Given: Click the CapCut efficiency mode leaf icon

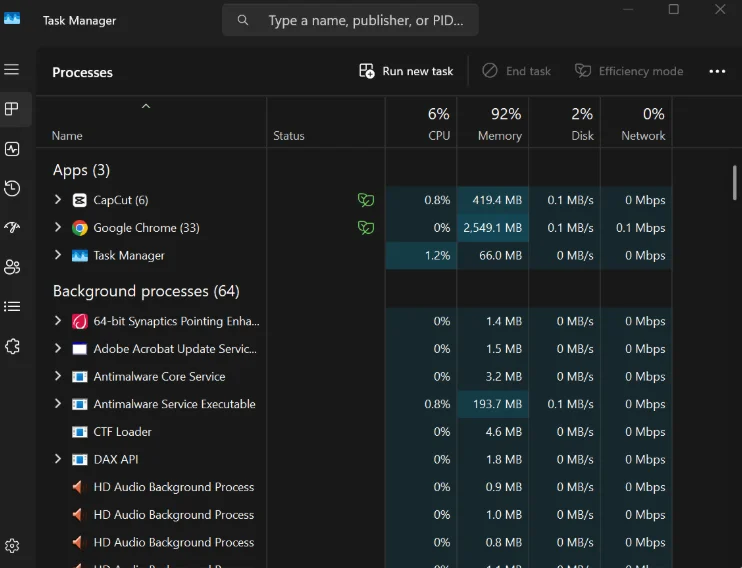Looking at the screenshot, I should [x=366, y=200].
